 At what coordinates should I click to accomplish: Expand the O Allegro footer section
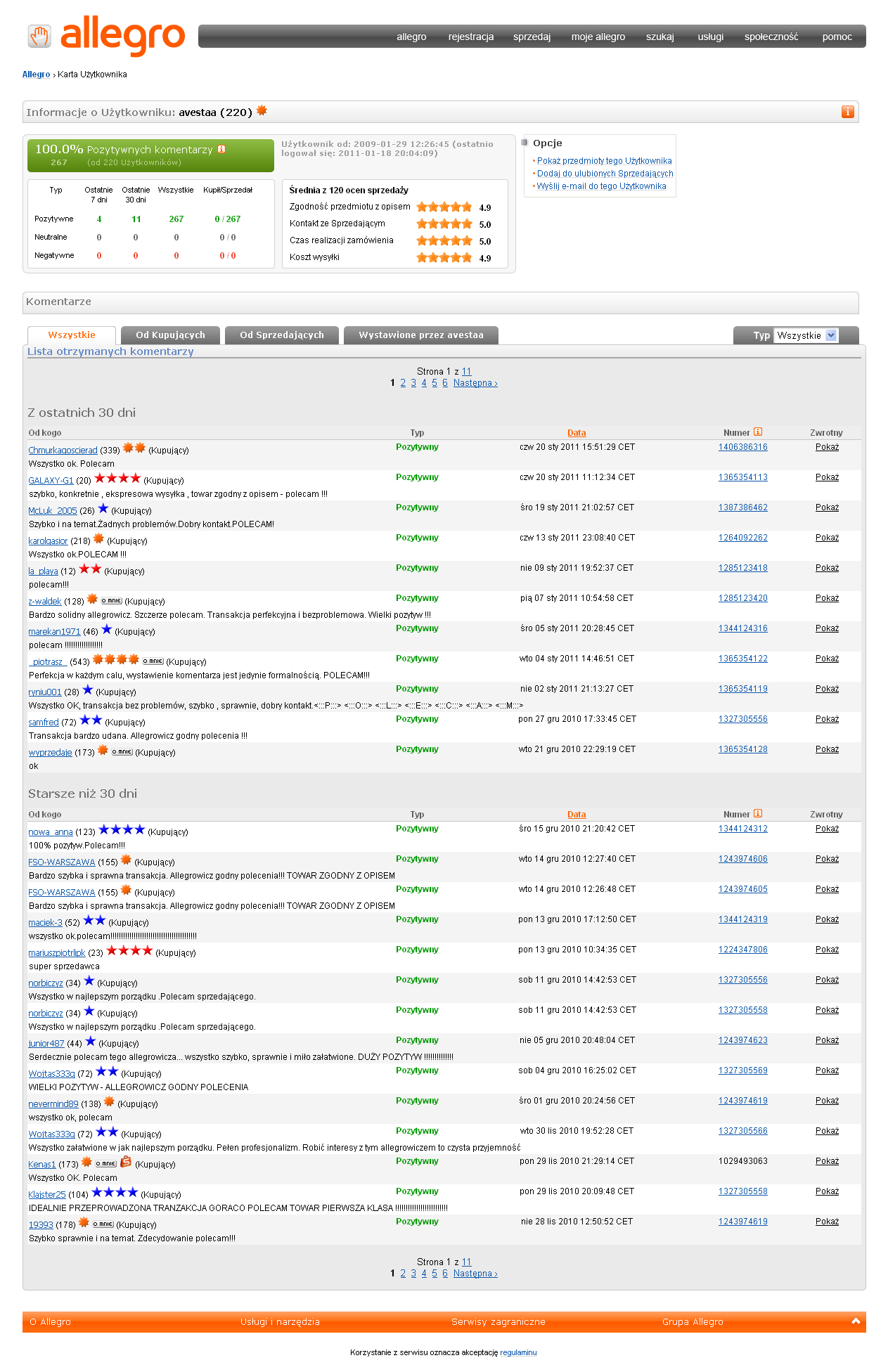click(51, 1322)
